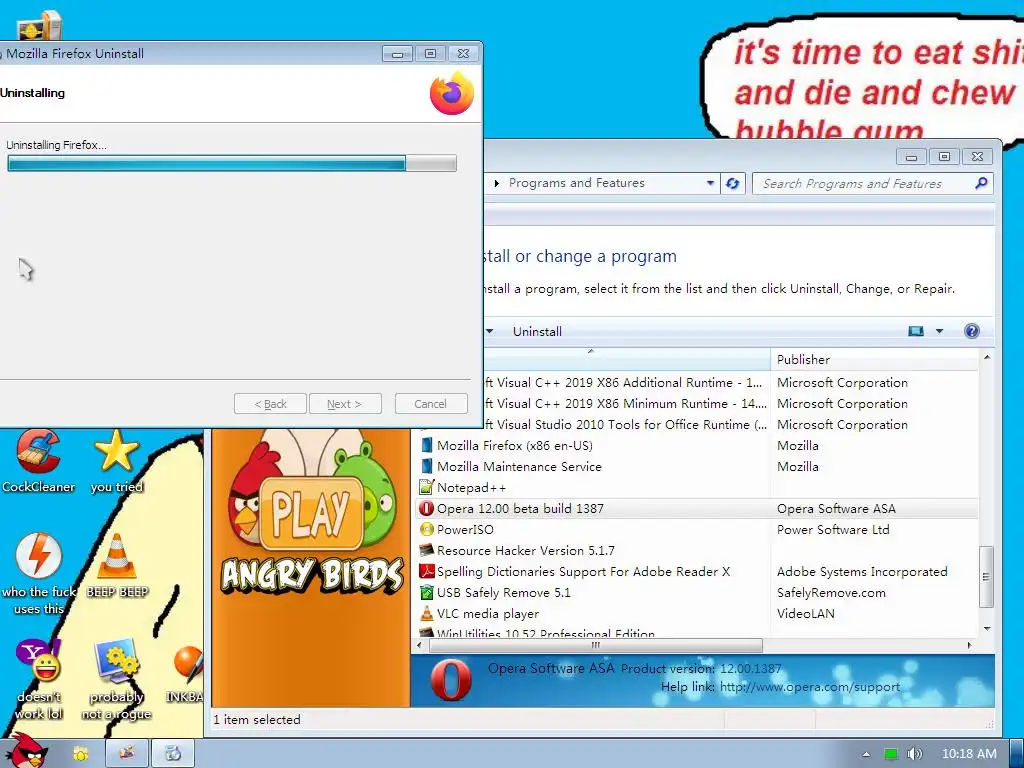Select Mozilla Maintenance Service row
Screen dimensions: 1024x768
coord(697,466)
